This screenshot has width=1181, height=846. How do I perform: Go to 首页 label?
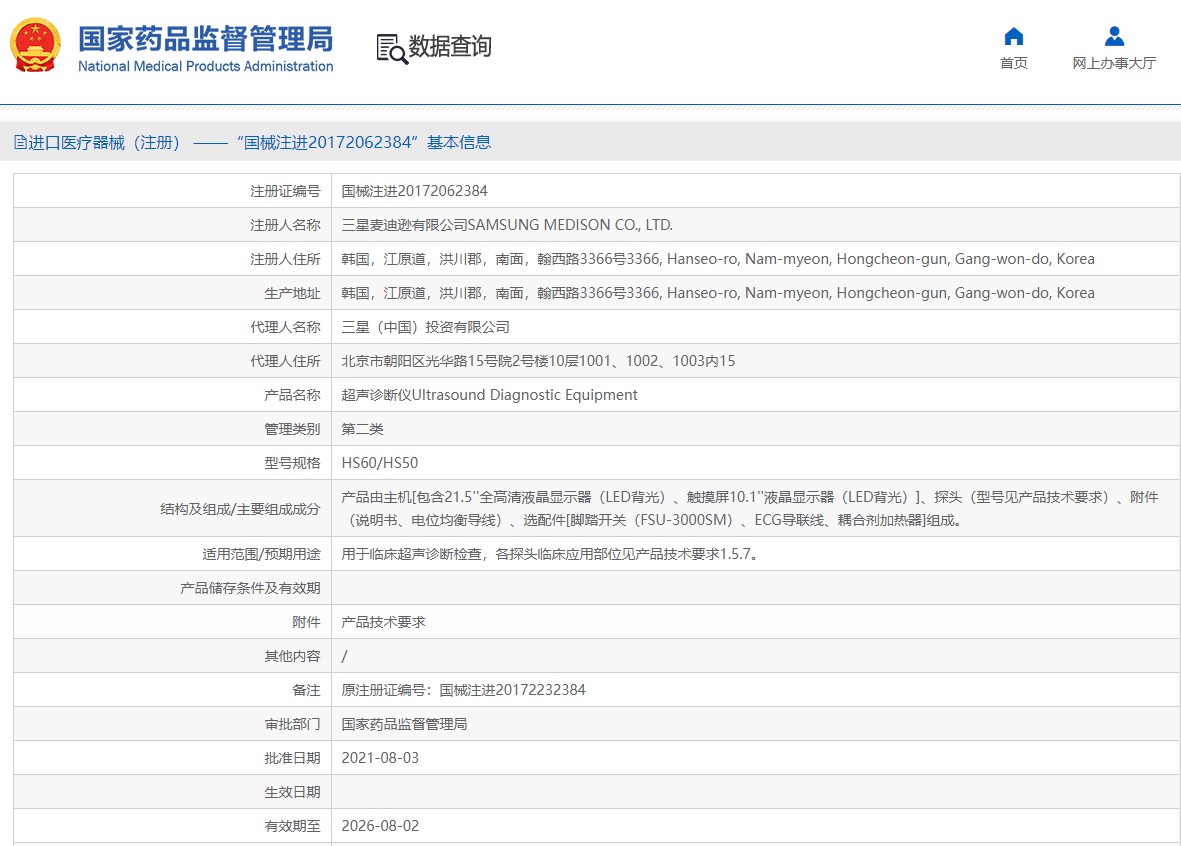(1014, 63)
